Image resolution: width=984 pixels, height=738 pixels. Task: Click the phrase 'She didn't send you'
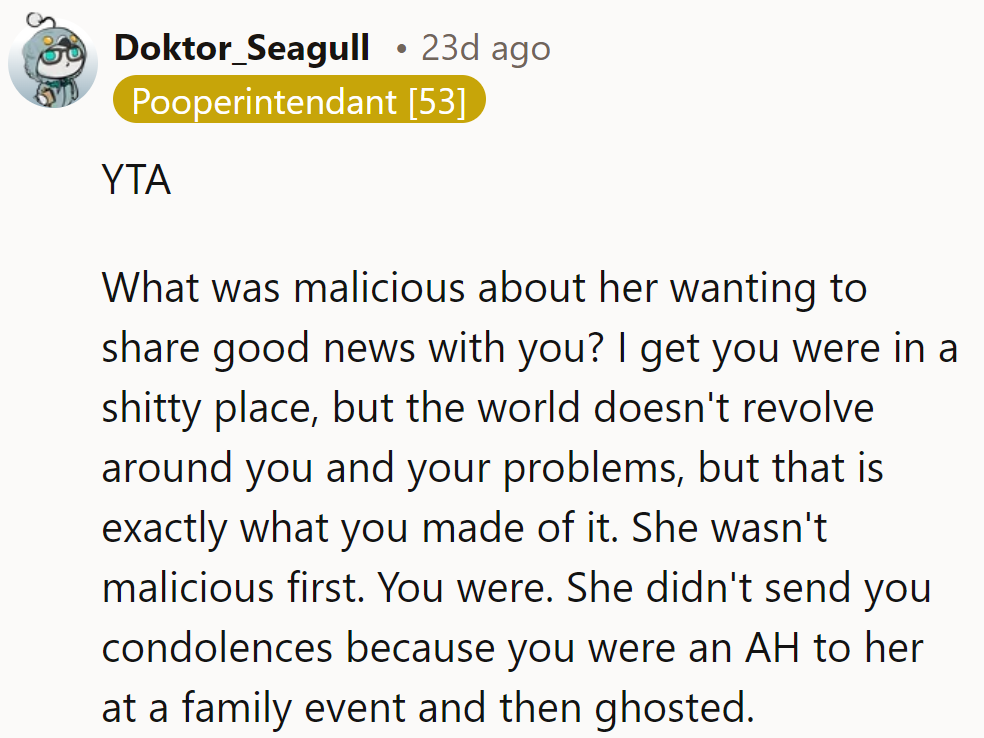click(x=750, y=588)
